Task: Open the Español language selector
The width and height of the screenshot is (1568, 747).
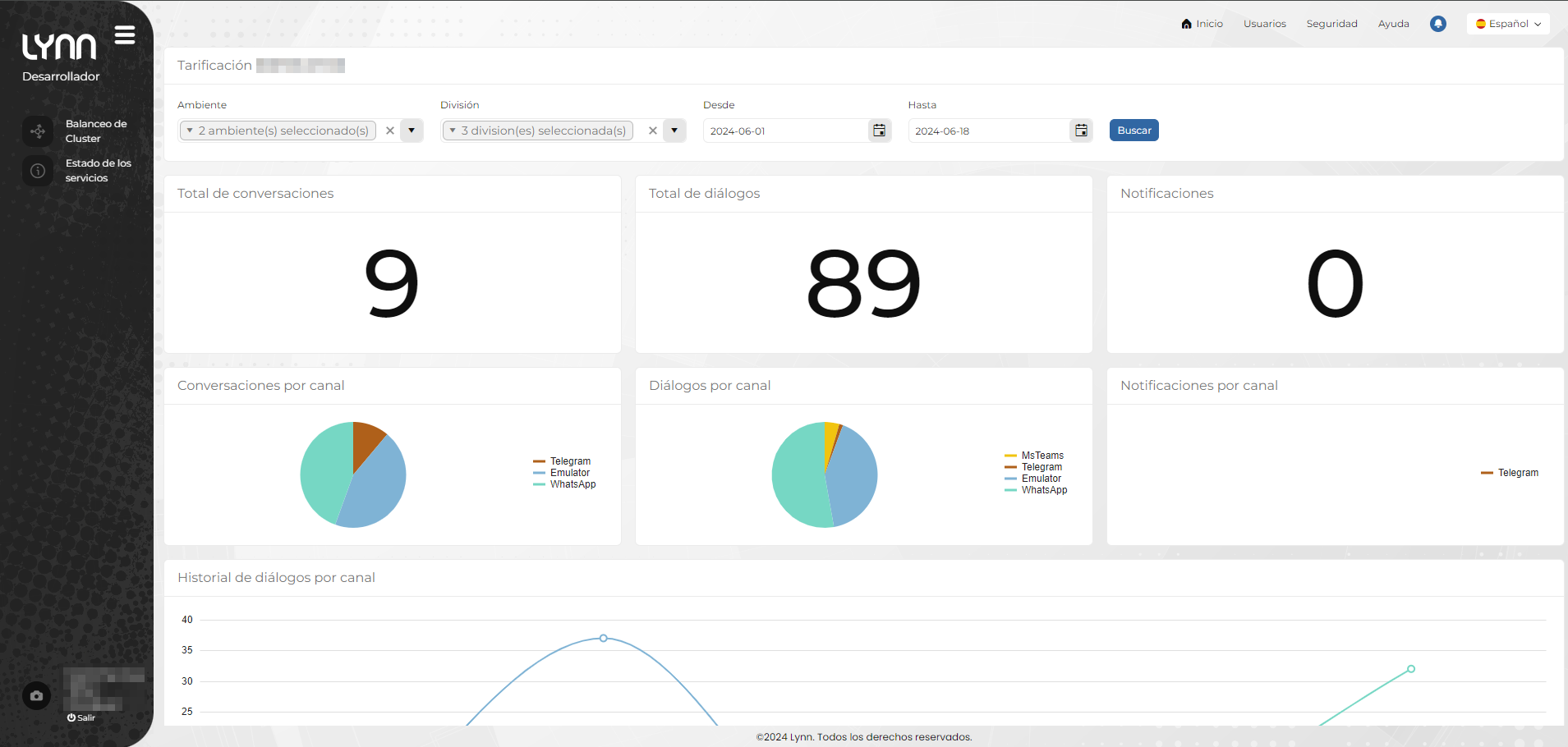Action: [1508, 24]
